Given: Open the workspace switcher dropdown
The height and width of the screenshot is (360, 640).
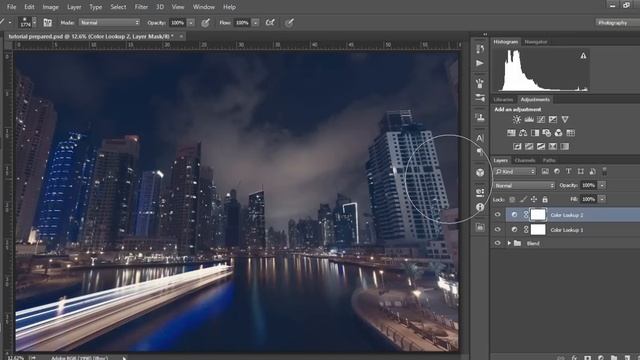Looking at the screenshot, I should point(617,23).
